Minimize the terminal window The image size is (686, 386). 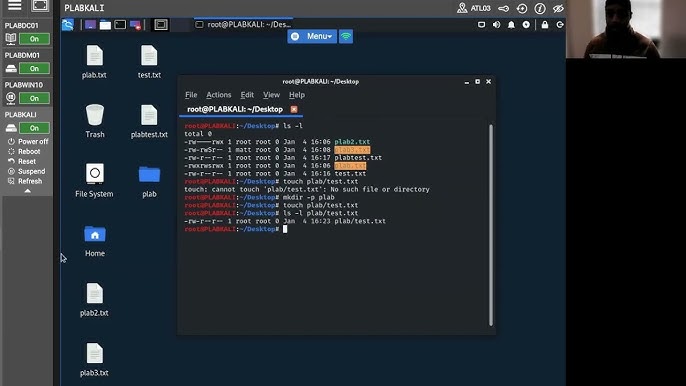467,82
